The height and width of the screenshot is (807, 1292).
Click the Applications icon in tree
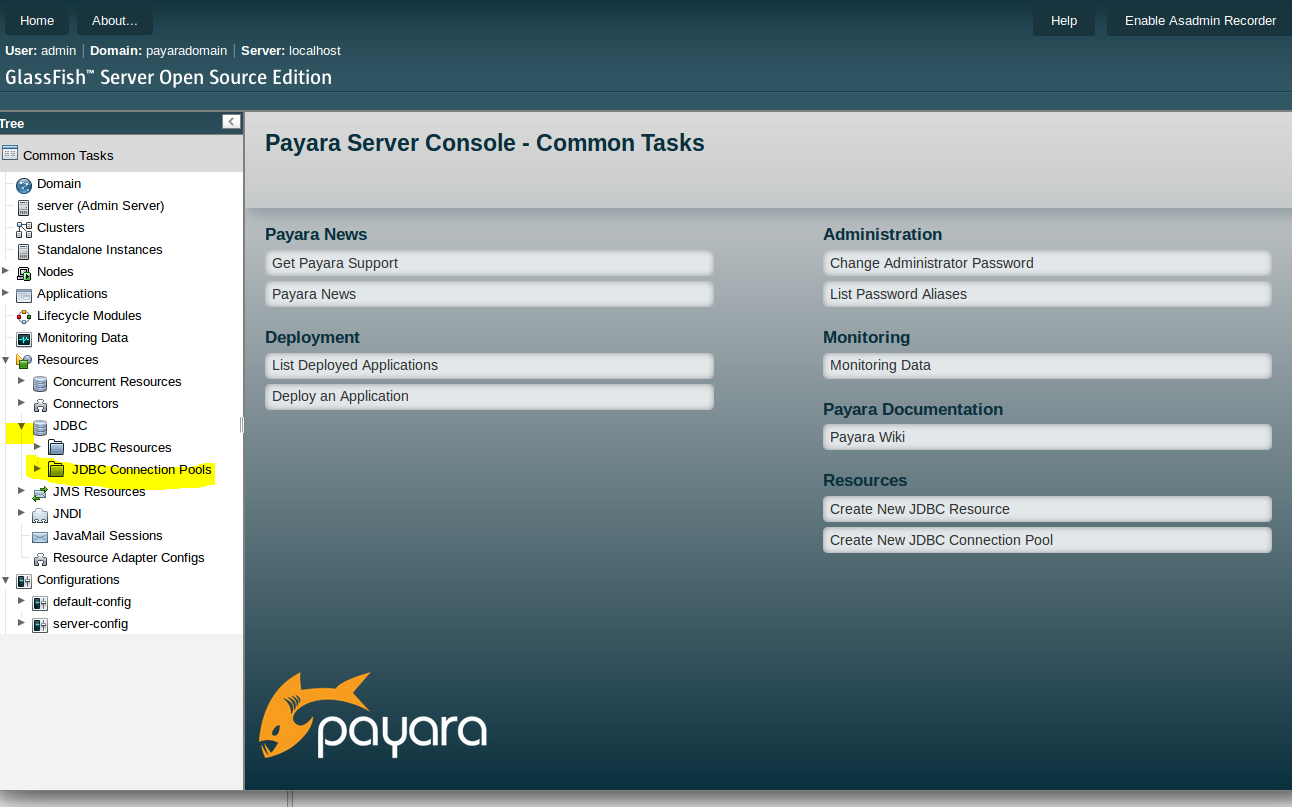[24, 295]
